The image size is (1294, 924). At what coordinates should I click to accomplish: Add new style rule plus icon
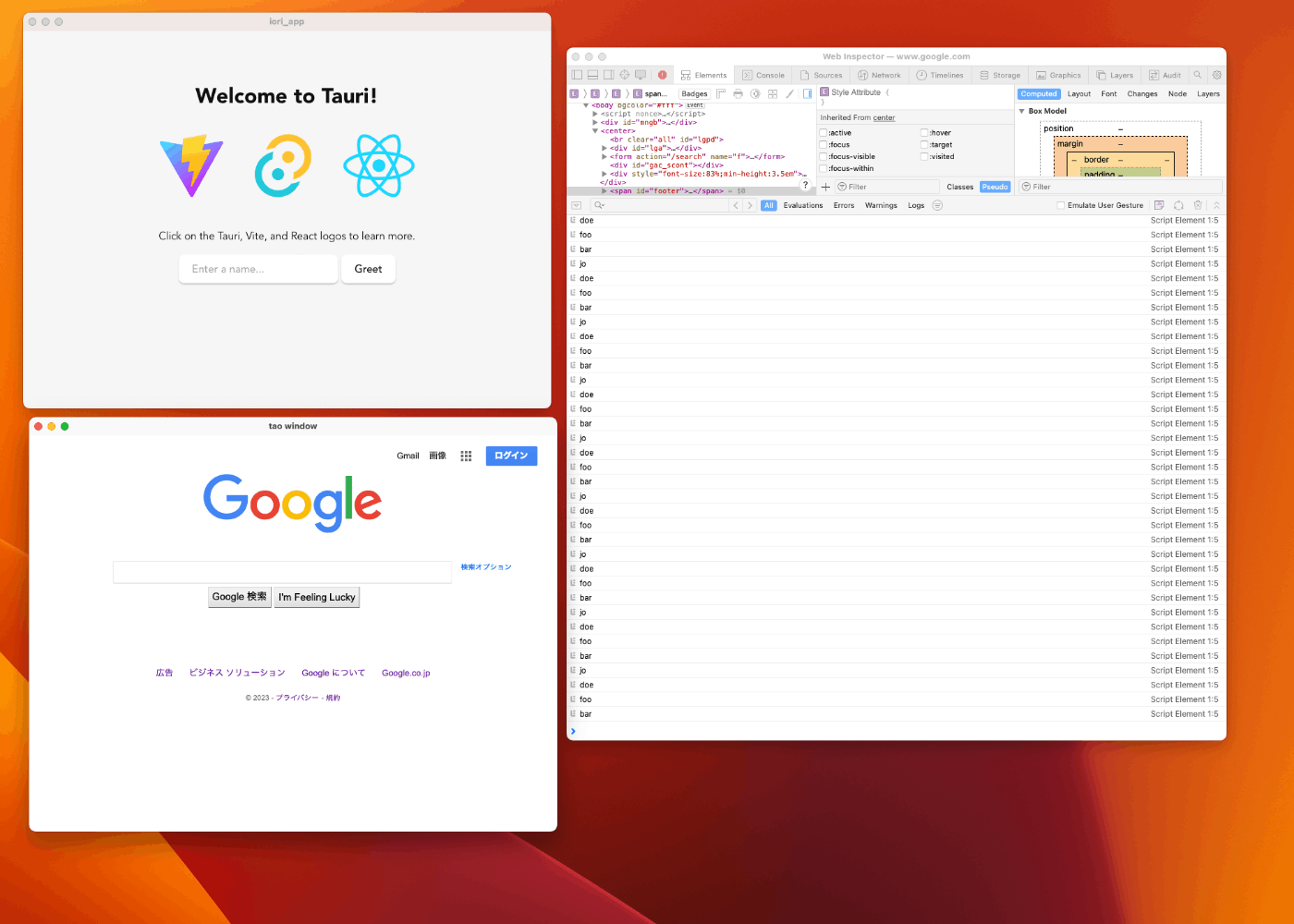(825, 187)
